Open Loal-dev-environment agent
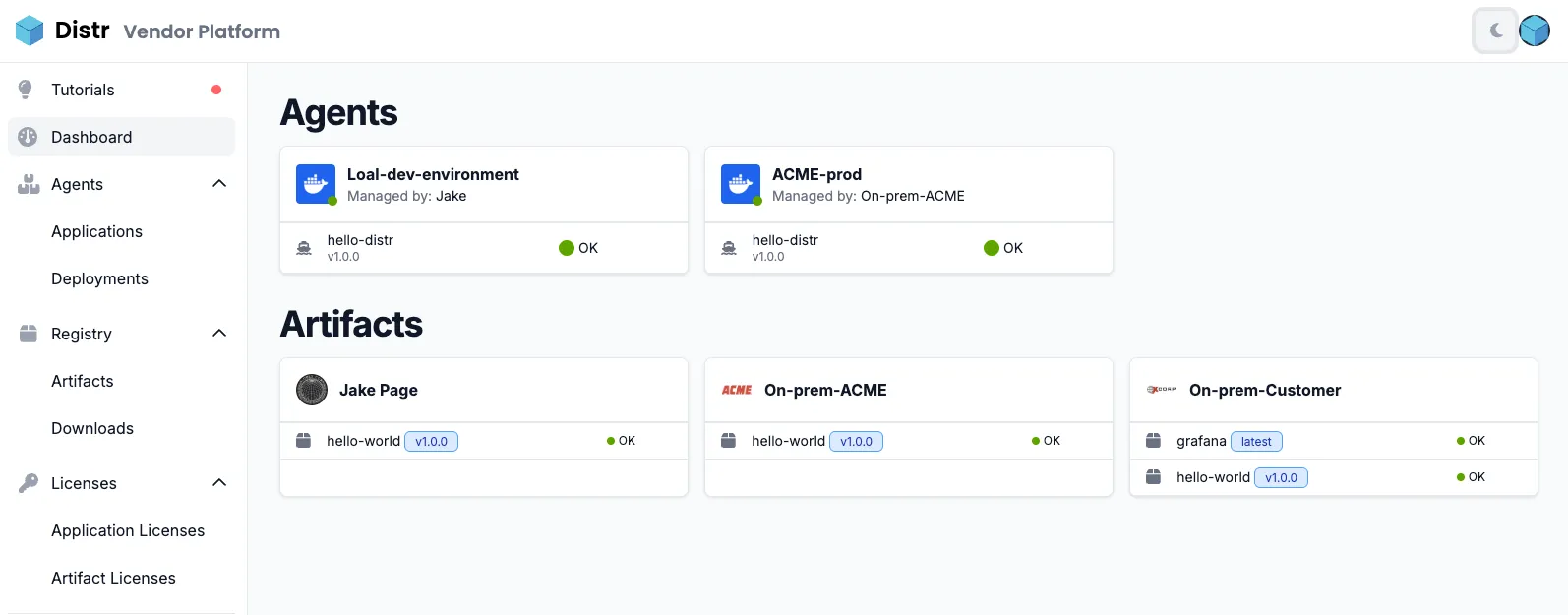 [433, 174]
